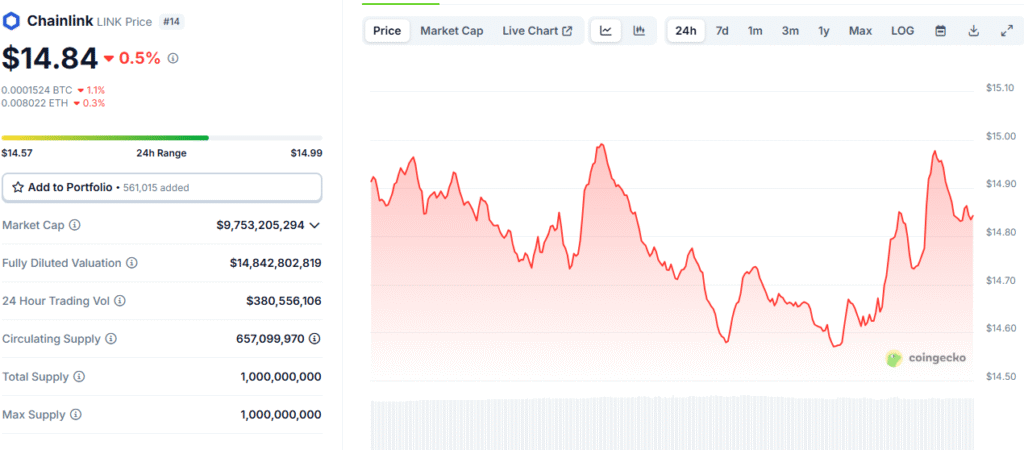The height and width of the screenshot is (450, 1024).
Task: Toggle LOG scale on chart
Action: click(903, 31)
